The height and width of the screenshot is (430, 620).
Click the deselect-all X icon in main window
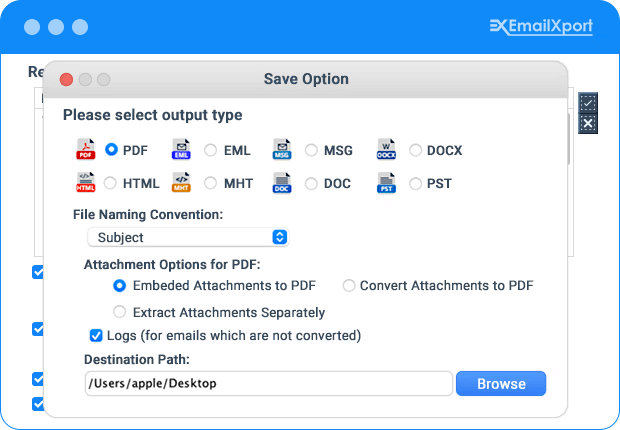click(x=588, y=123)
